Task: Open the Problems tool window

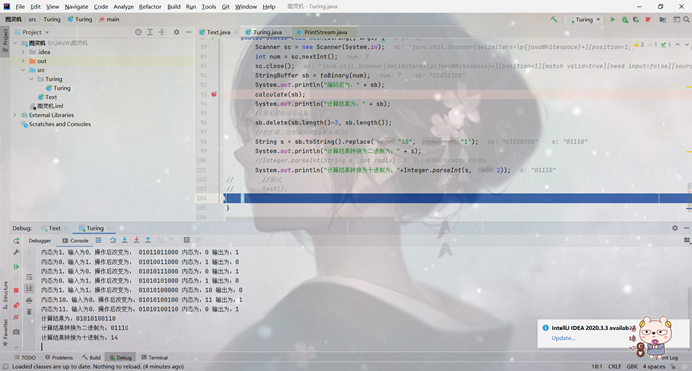Action: pyautogui.click(x=59, y=358)
